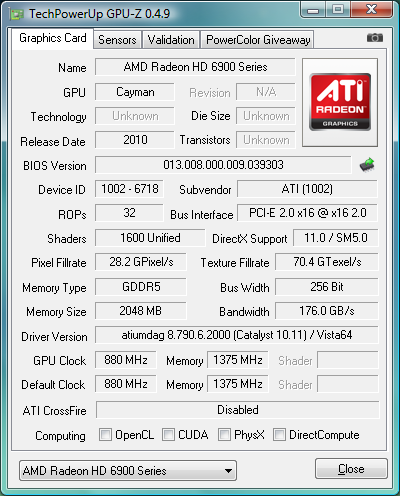Click the ATI CrossFire Disabled field
This screenshot has width=400, height=496.
(238, 410)
